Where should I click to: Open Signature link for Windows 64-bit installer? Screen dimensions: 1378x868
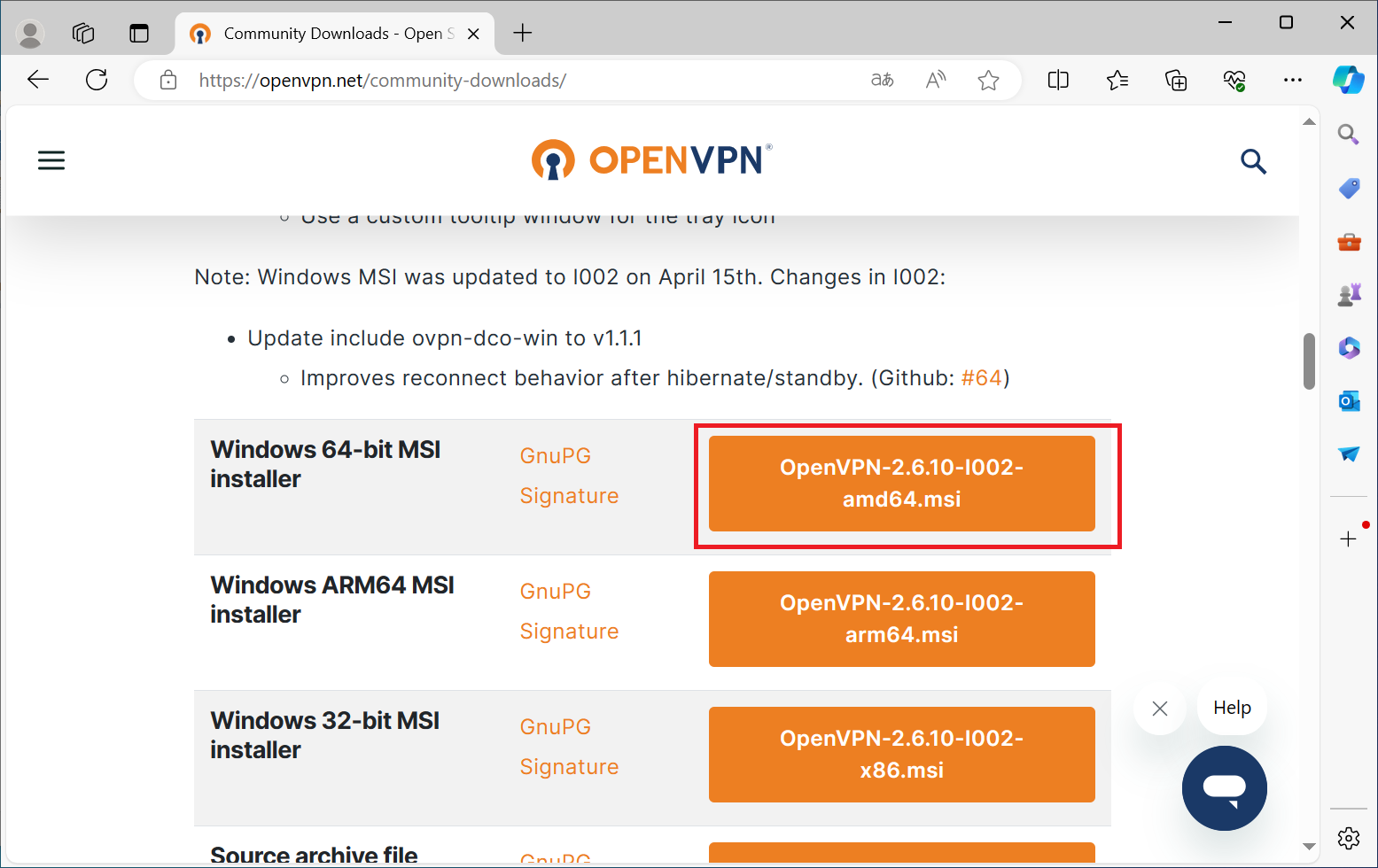pyautogui.click(x=569, y=496)
